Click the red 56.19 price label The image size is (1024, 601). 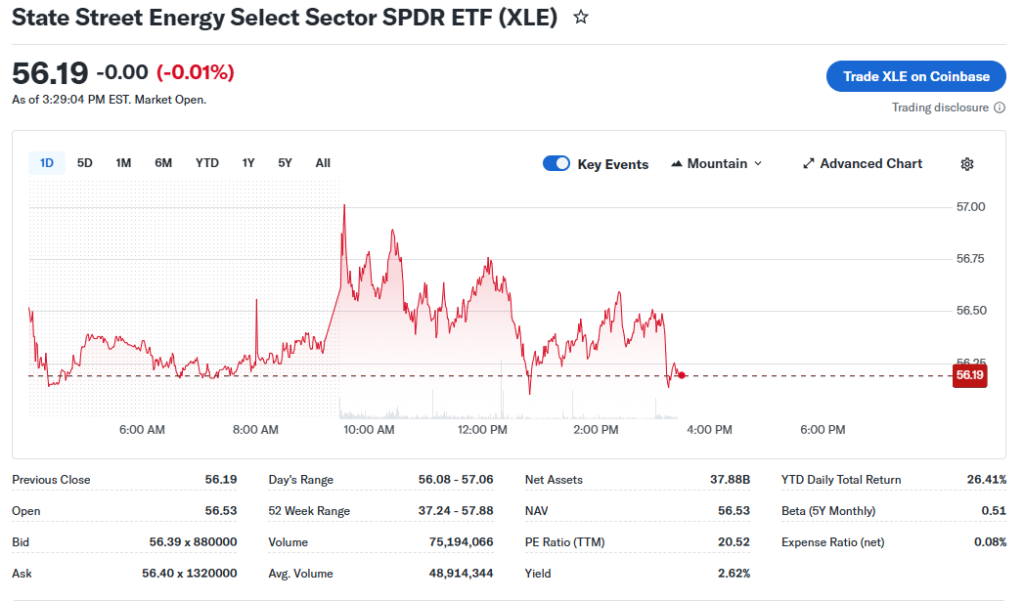coord(969,376)
